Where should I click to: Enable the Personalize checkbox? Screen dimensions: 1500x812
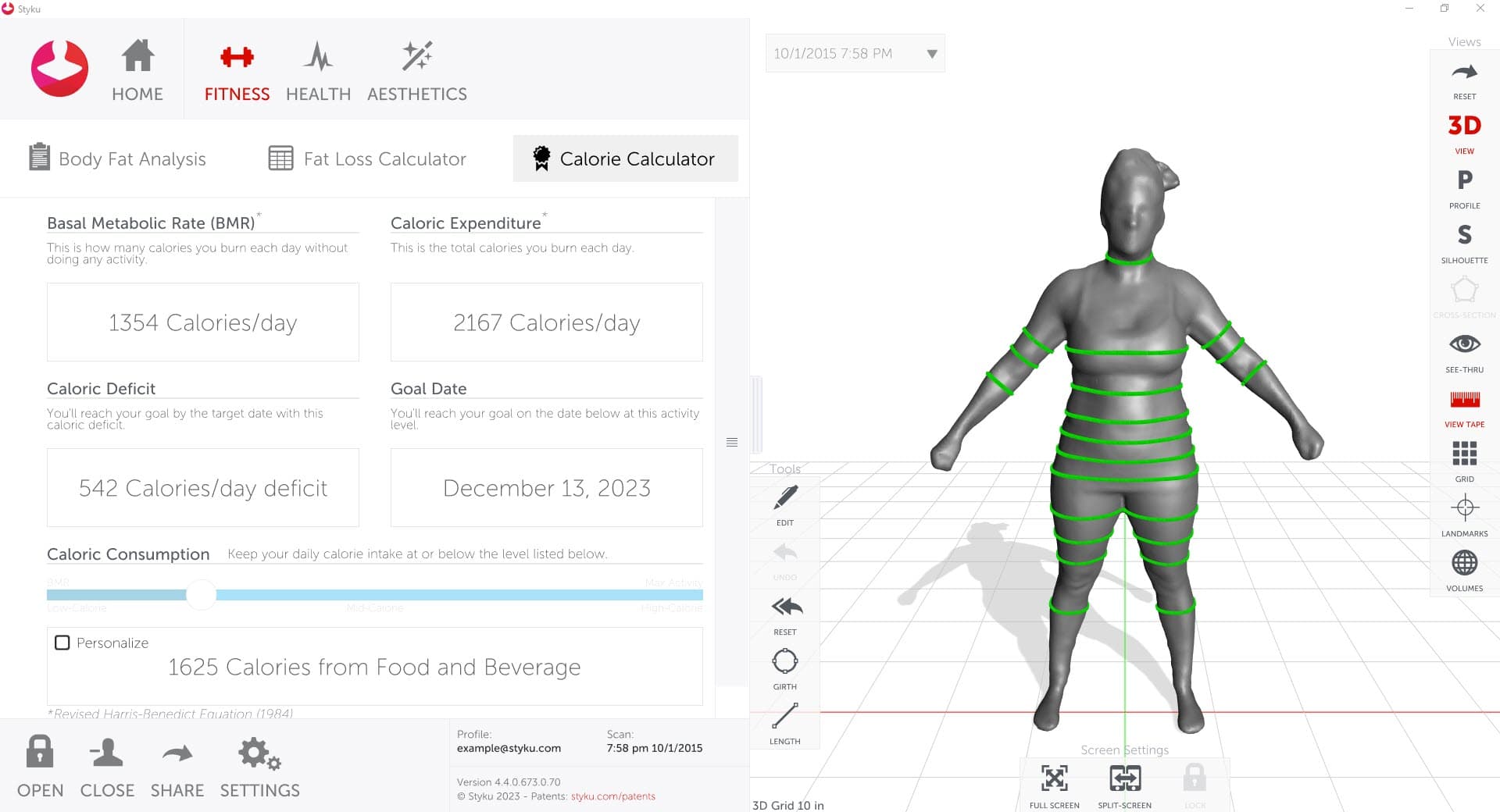click(62, 643)
